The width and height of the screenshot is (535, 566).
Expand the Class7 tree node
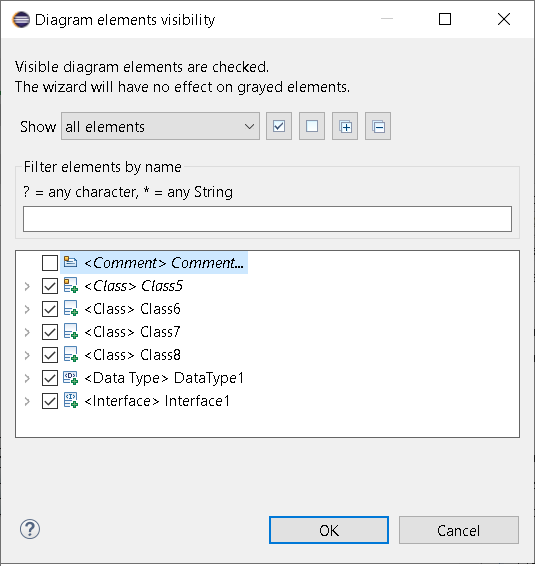[x=27, y=332]
